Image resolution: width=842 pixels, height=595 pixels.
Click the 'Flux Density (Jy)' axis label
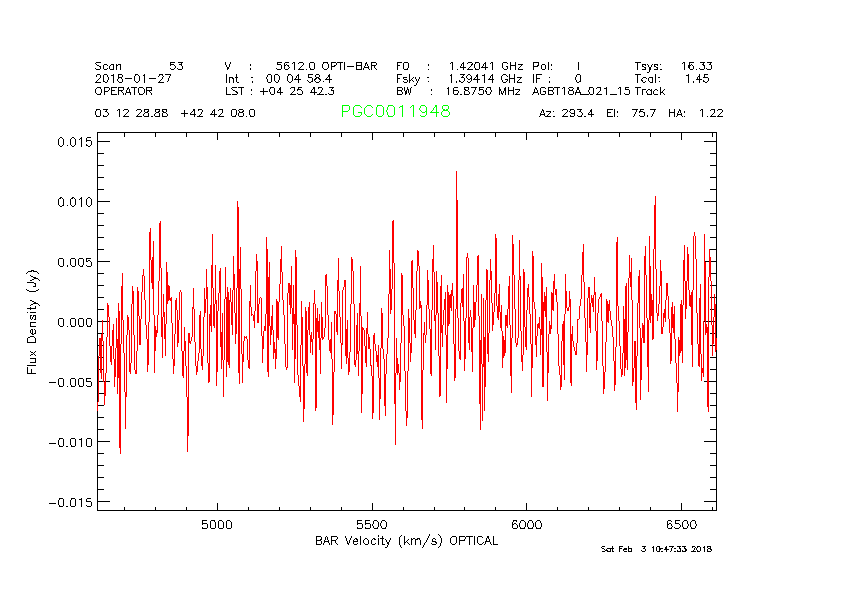pos(33,321)
